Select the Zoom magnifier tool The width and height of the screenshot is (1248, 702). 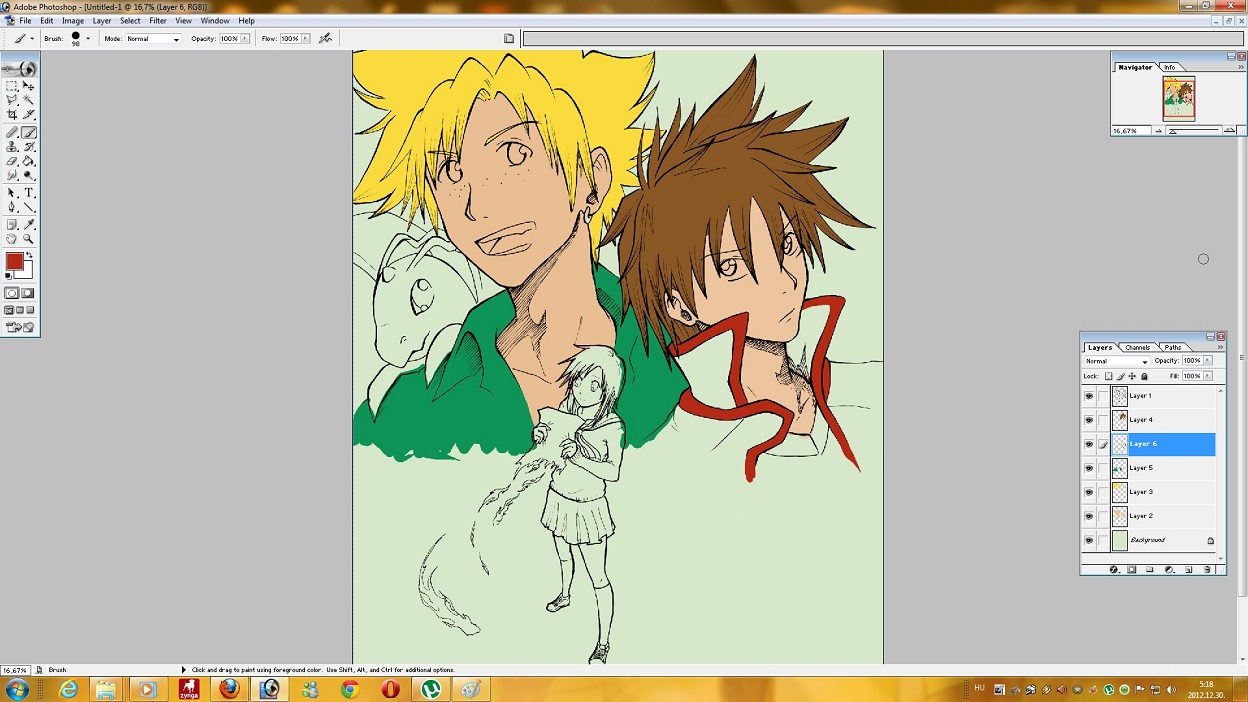(29, 239)
